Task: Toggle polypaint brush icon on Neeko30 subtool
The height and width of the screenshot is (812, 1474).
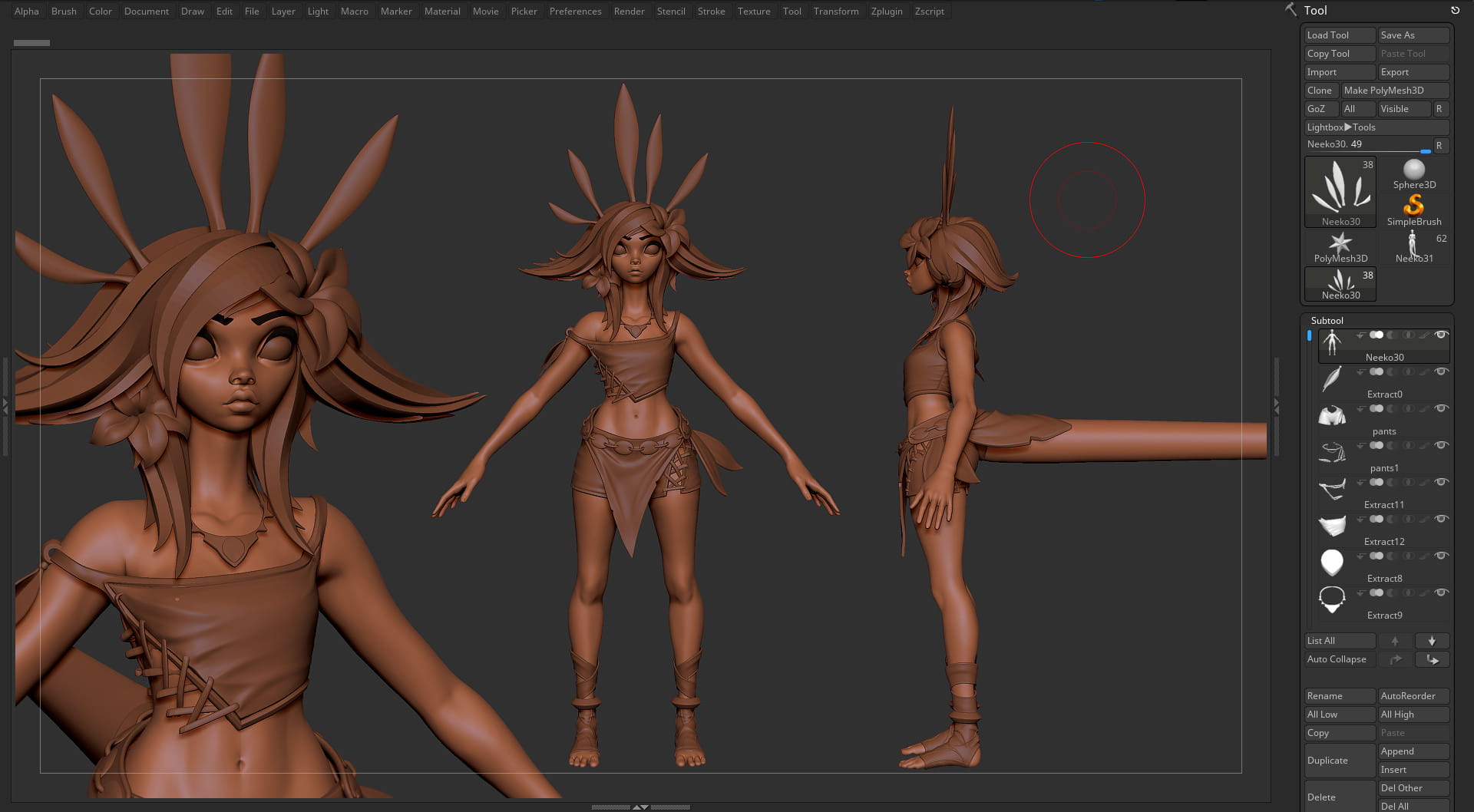Action: (1424, 335)
